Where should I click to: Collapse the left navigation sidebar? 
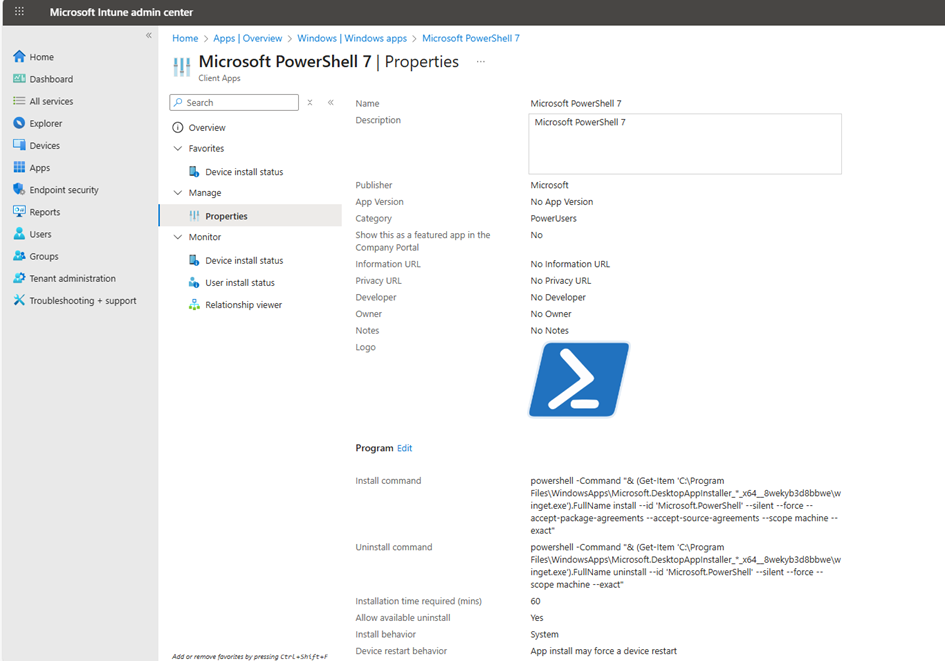point(148,36)
